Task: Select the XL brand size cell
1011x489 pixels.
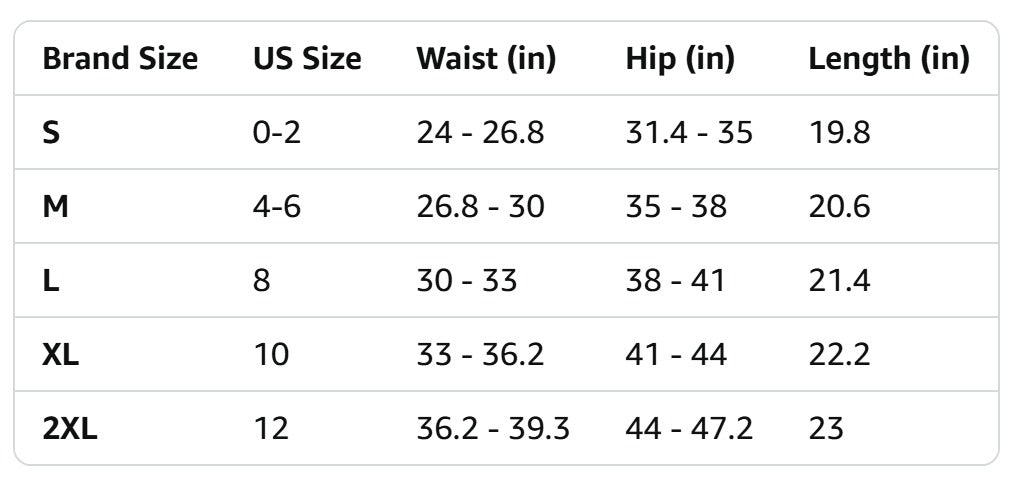Action: click(x=61, y=355)
